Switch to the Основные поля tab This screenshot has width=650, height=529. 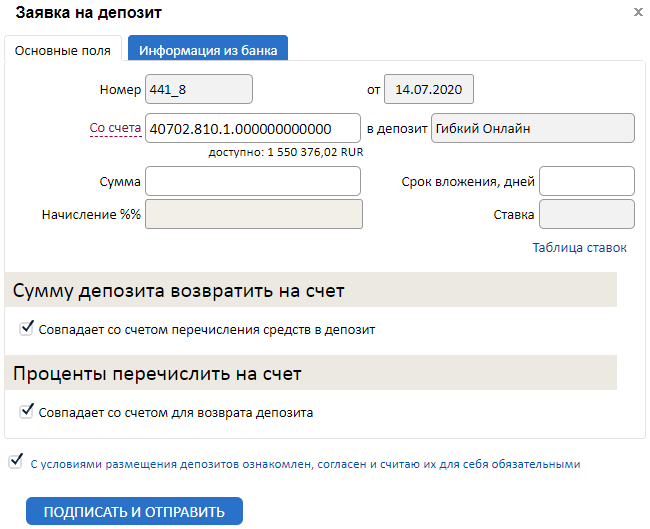coord(63,49)
